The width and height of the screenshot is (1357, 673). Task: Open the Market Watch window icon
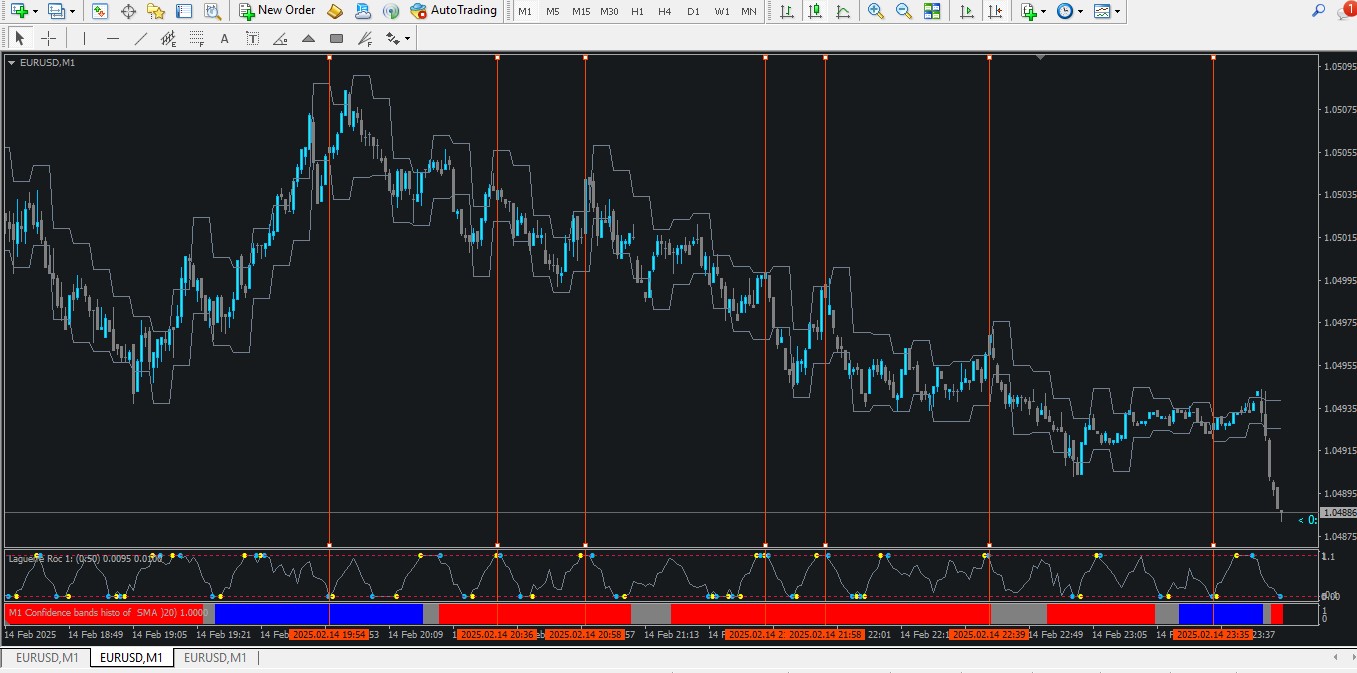[x=100, y=11]
